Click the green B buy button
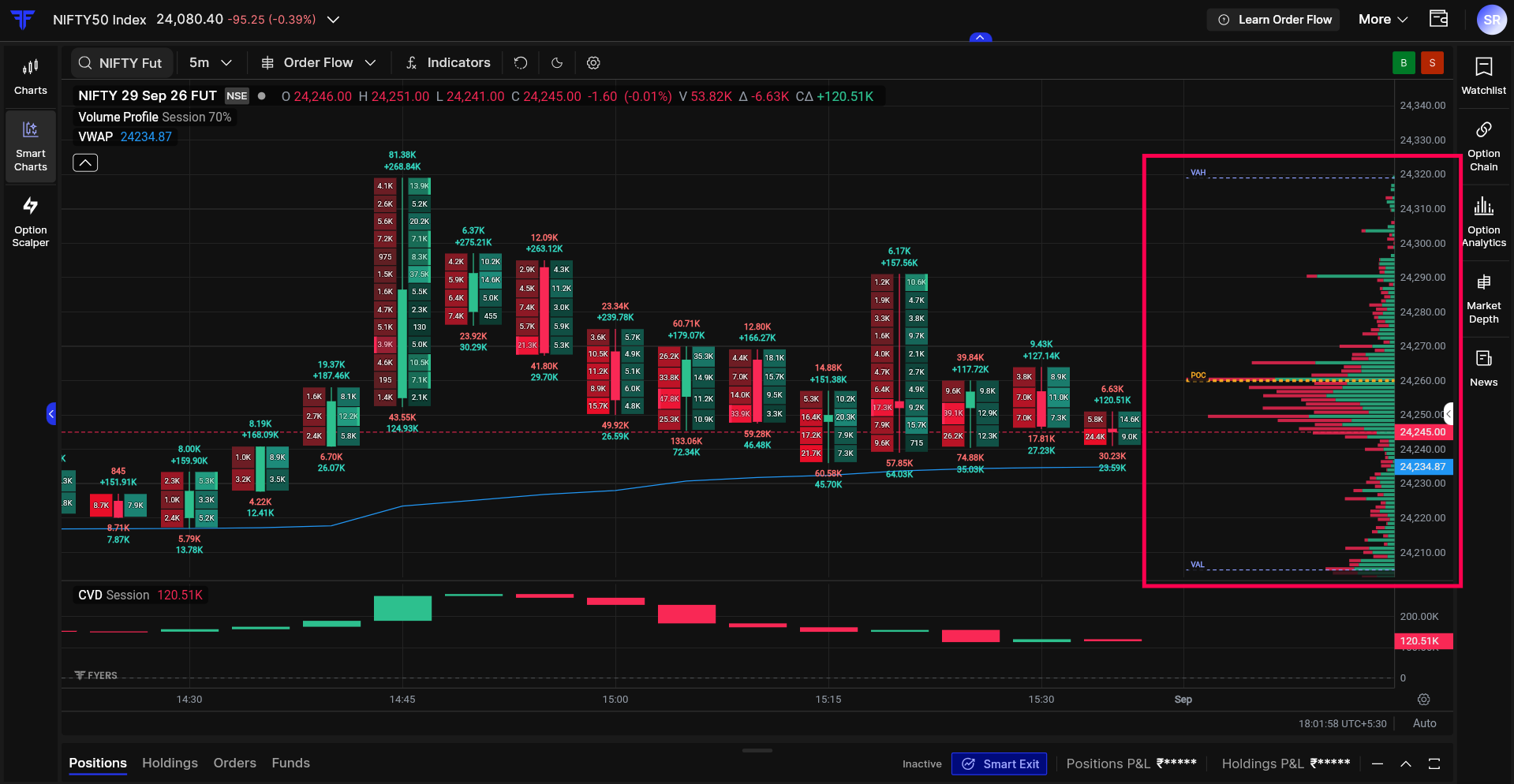The height and width of the screenshot is (784, 1514). click(1404, 63)
